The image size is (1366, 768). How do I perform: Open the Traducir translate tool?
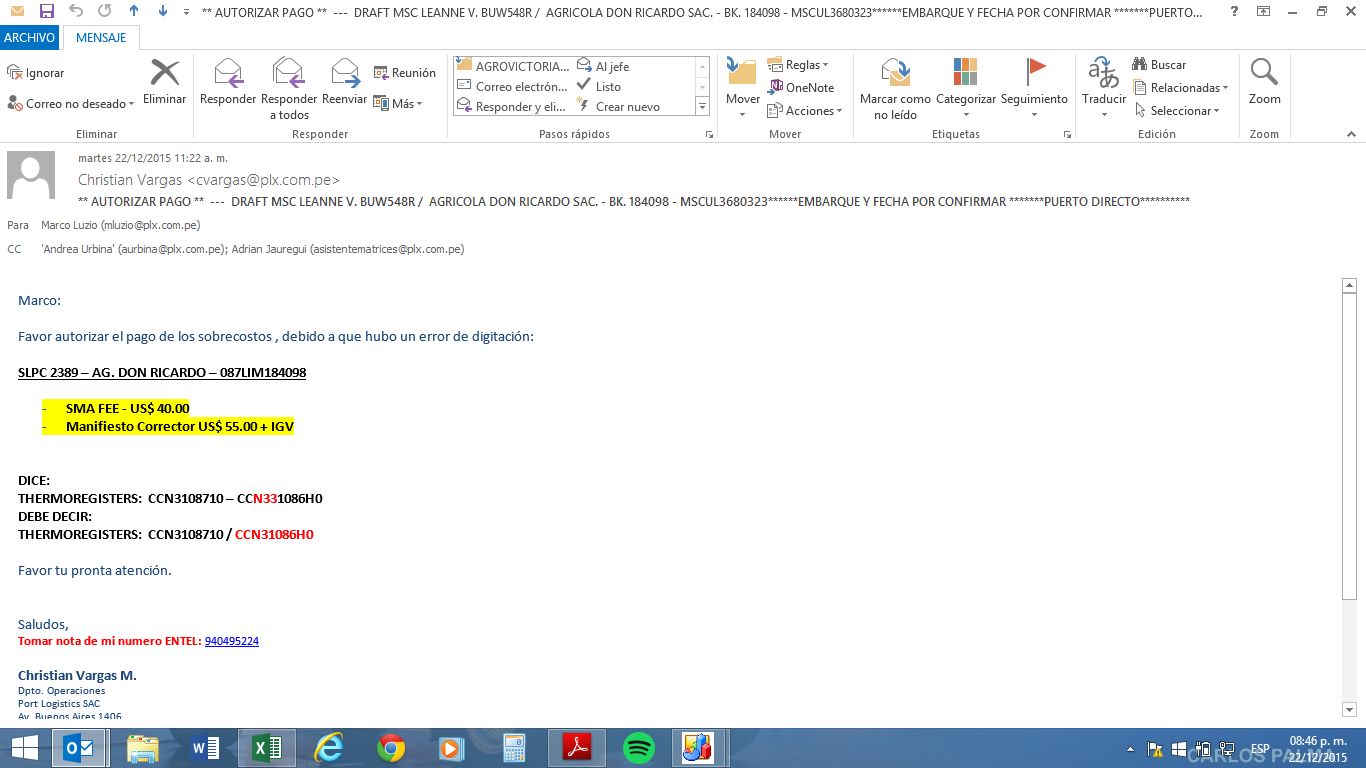[x=1104, y=74]
